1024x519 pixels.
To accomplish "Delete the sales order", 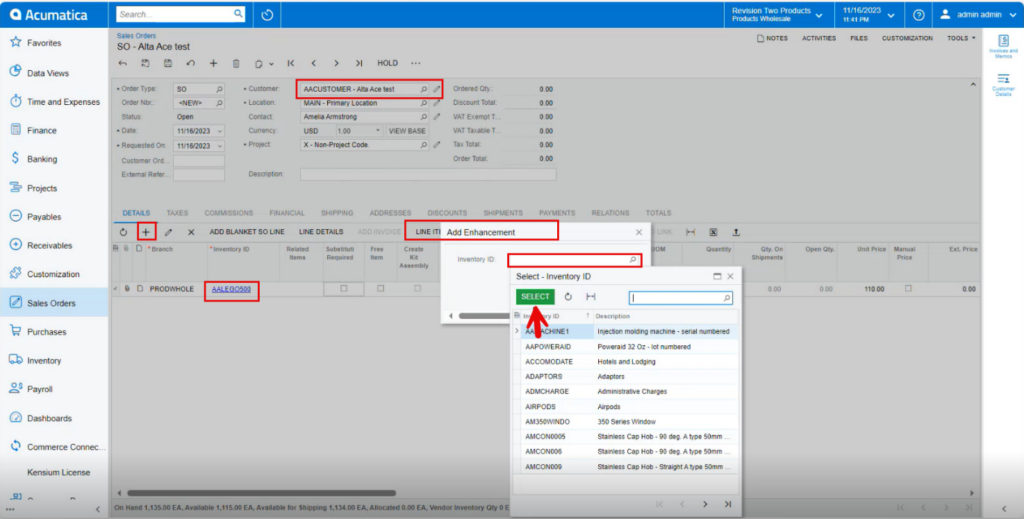I will click(x=236, y=63).
